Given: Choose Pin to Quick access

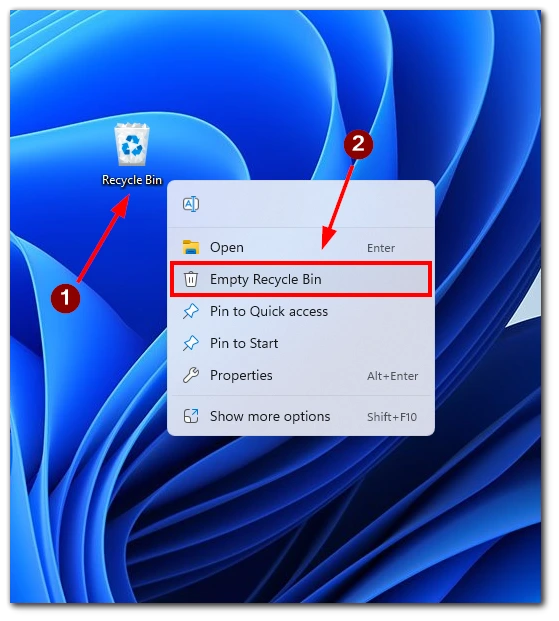Looking at the screenshot, I should (x=301, y=311).
